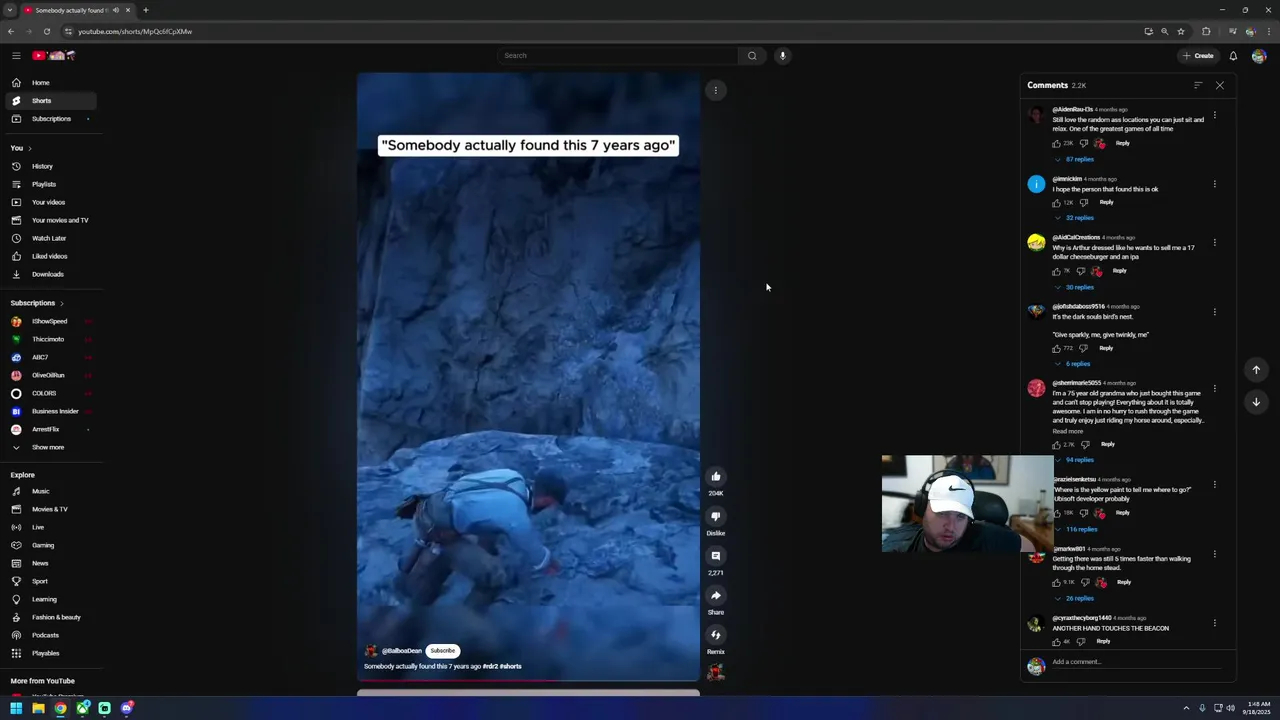The height and width of the screenshot is (720, 1280).
Task: Click the taskbar volume icon
Action: pos(1231,708)
